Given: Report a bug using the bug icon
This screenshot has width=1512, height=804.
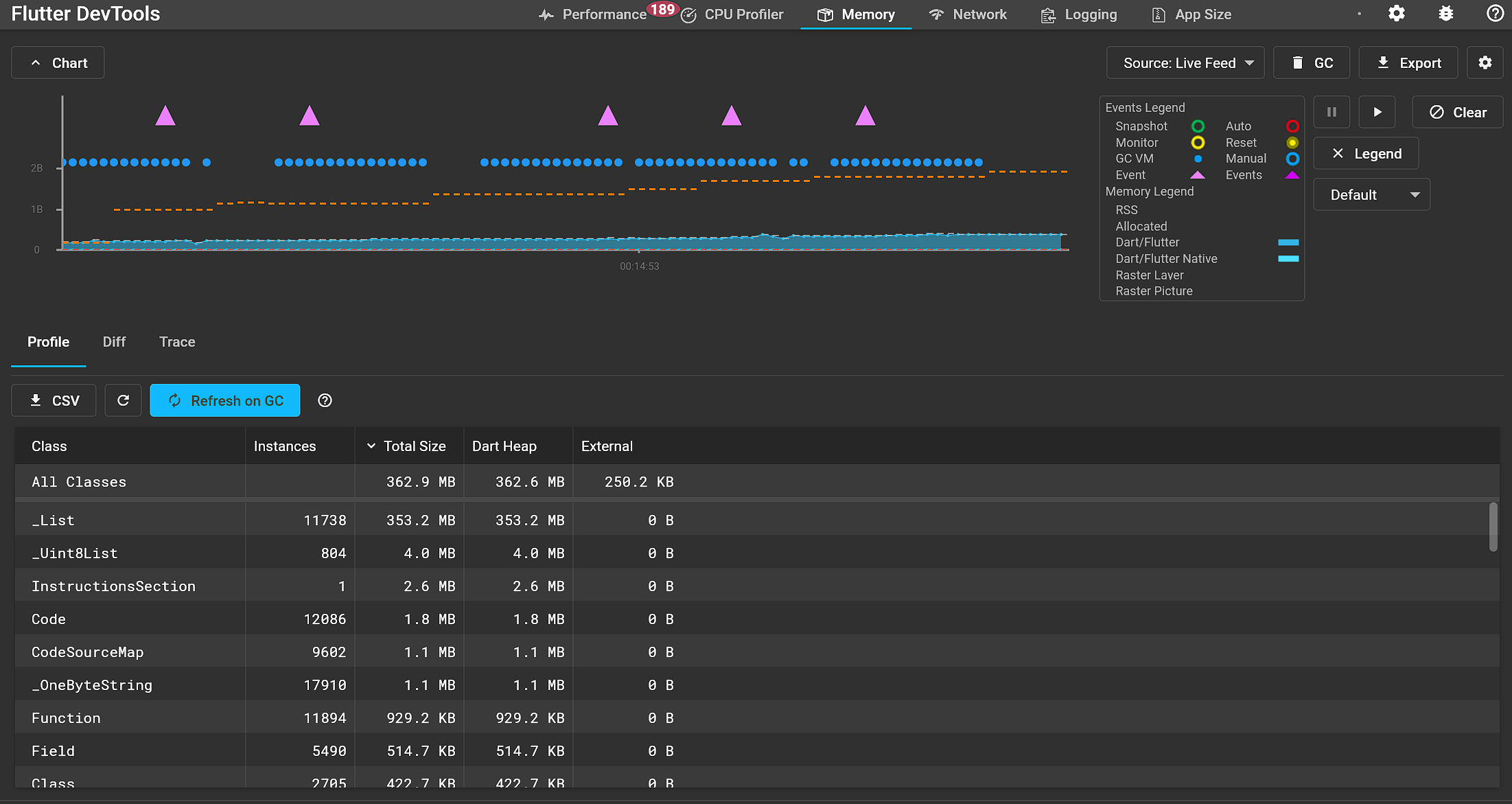Looking at the screenshot, I should point(1446,14).
